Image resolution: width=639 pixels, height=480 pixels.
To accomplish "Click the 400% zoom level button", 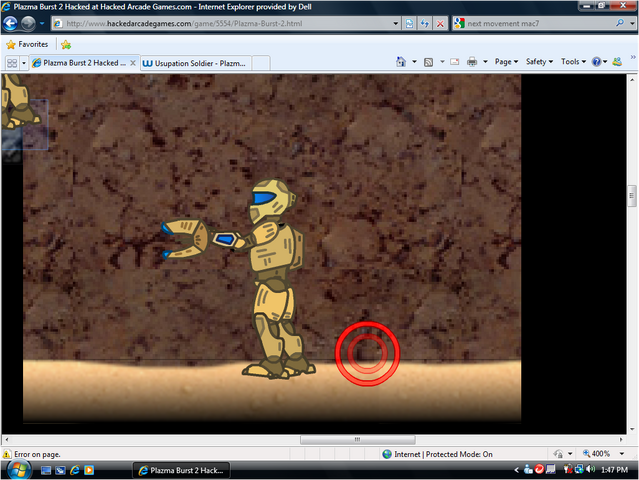I will (596, 454).
